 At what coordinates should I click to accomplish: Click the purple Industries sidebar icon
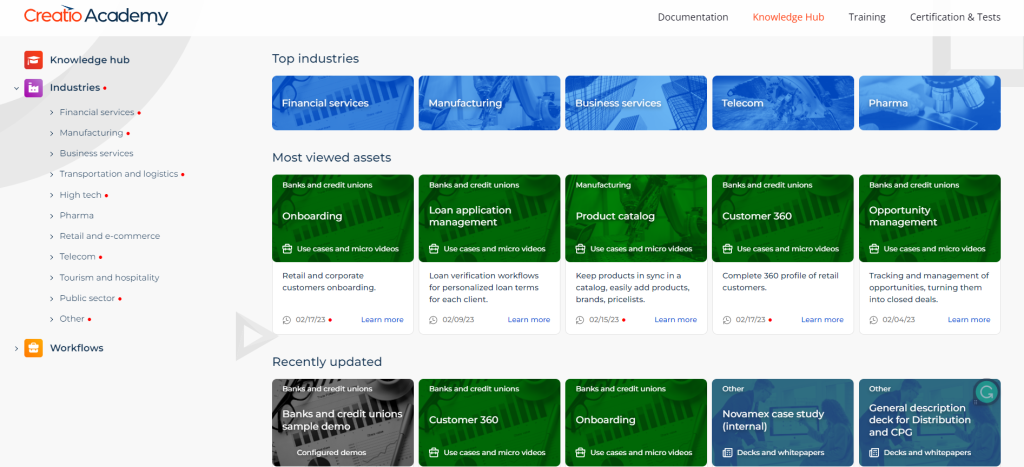tap(33, 88)
